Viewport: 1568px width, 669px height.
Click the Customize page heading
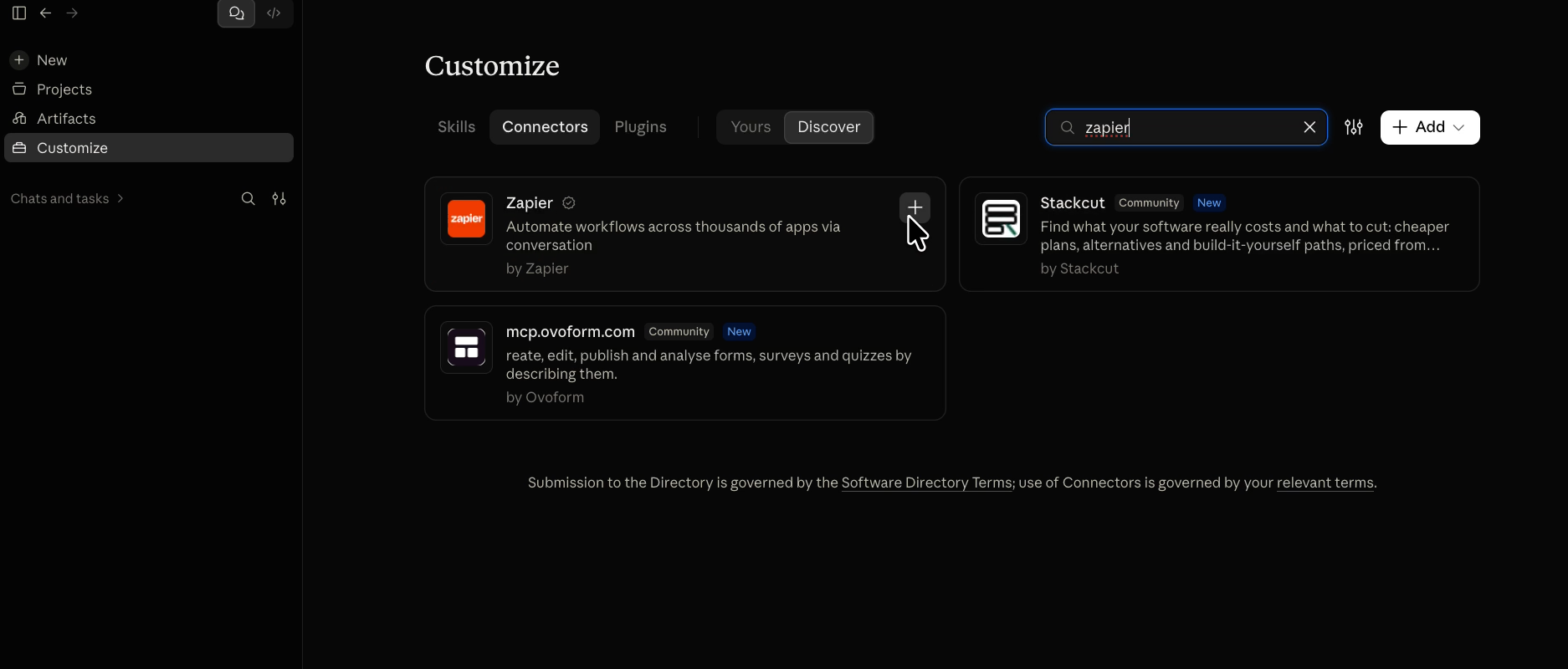coord(492,66)
